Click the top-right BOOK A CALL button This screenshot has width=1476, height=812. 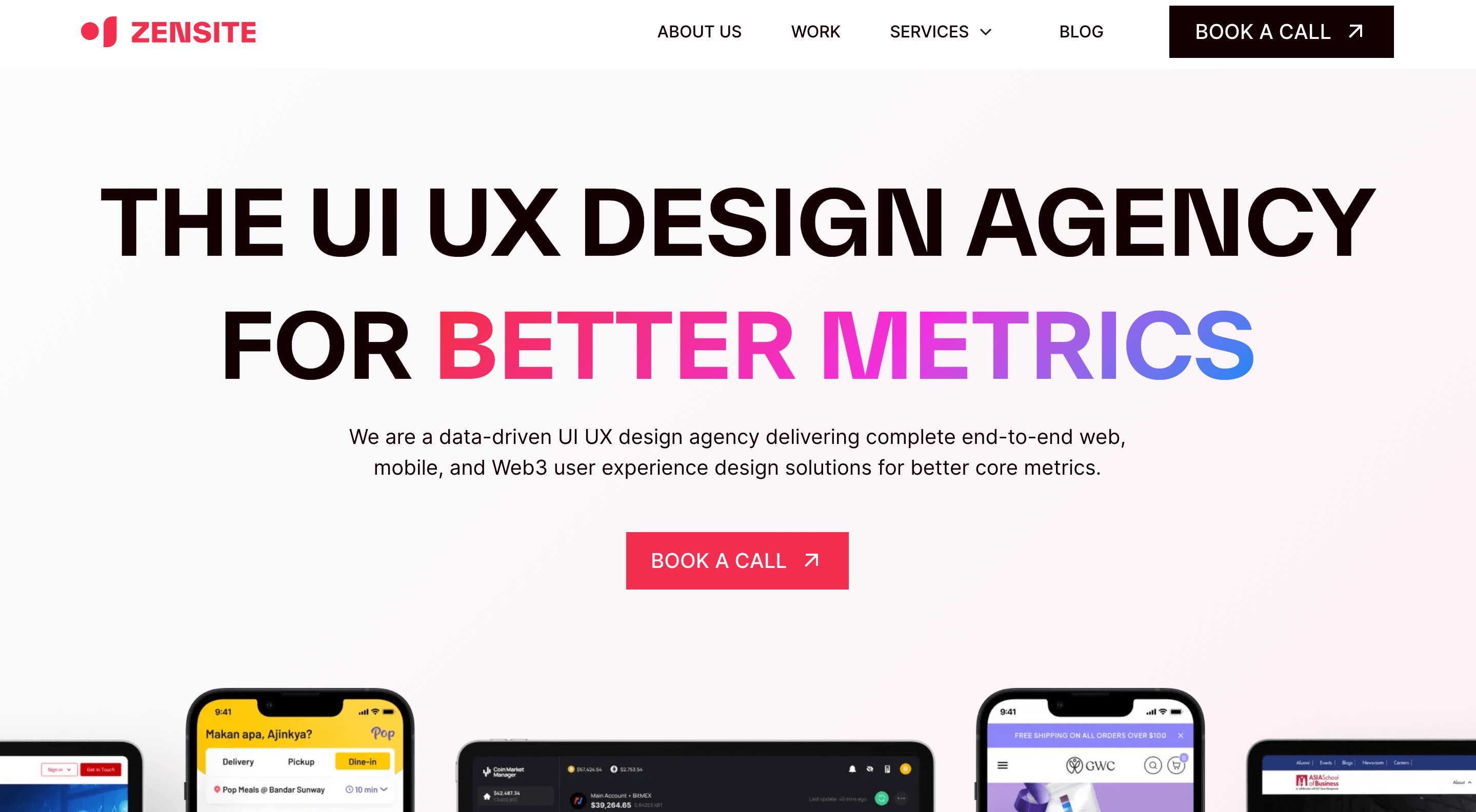click(1282, 32)
